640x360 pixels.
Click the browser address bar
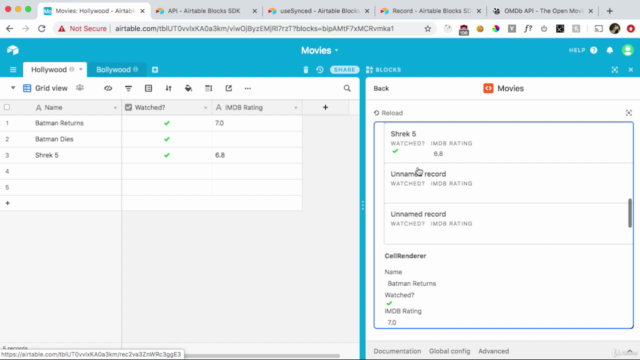pyautogui.click(x=254, y=29)
